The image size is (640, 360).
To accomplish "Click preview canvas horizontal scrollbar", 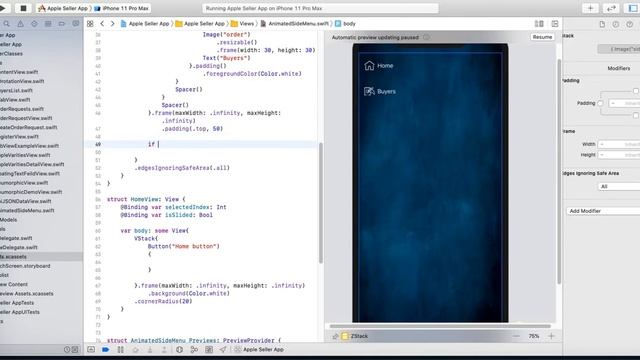I will [x=440, y=326].
